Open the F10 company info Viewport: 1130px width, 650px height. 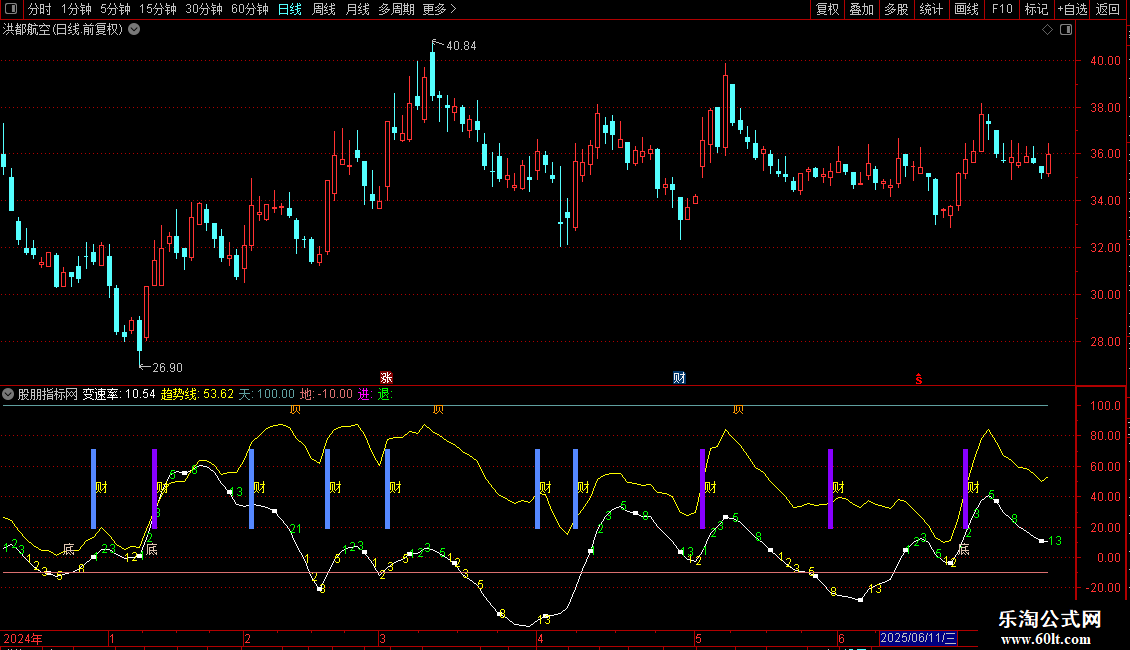[1002, 9]
